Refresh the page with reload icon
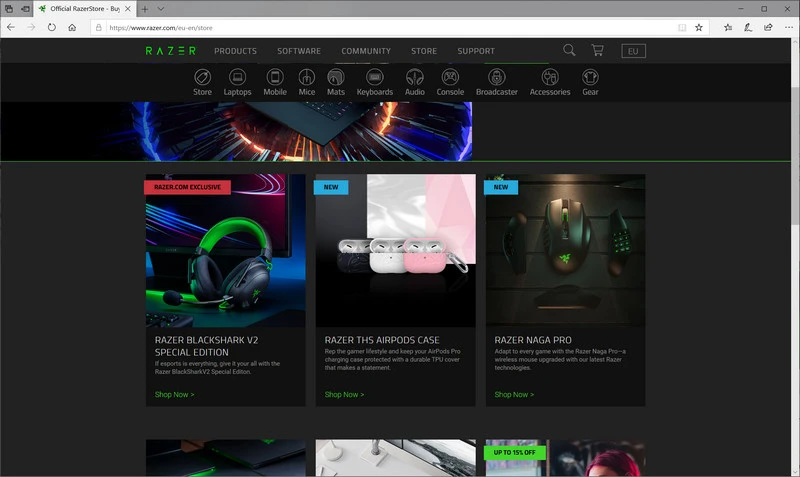Viewport: 800px width, 477px height. coord(52,28)
